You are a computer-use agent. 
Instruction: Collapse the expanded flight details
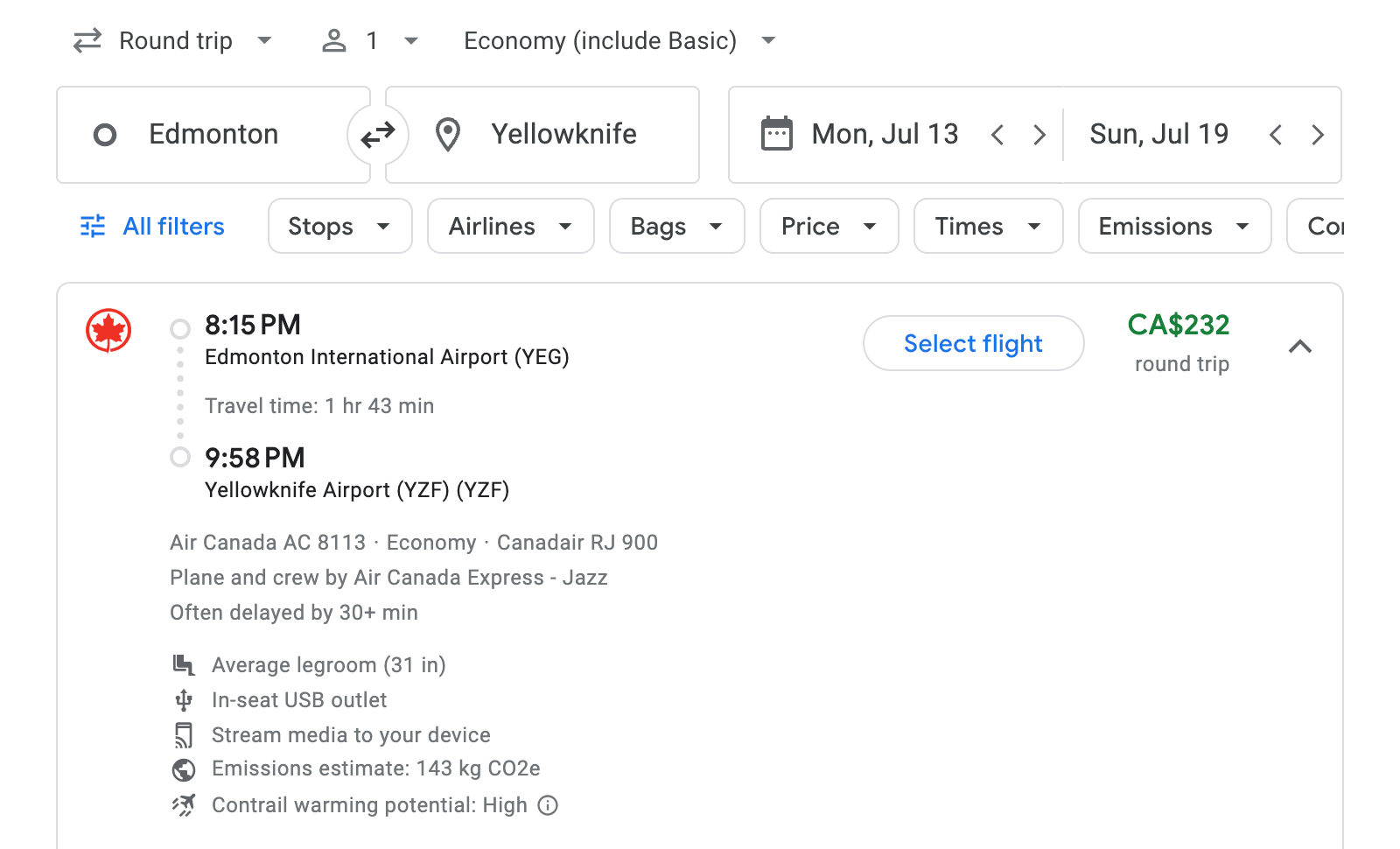click(x=1301, y=347)
